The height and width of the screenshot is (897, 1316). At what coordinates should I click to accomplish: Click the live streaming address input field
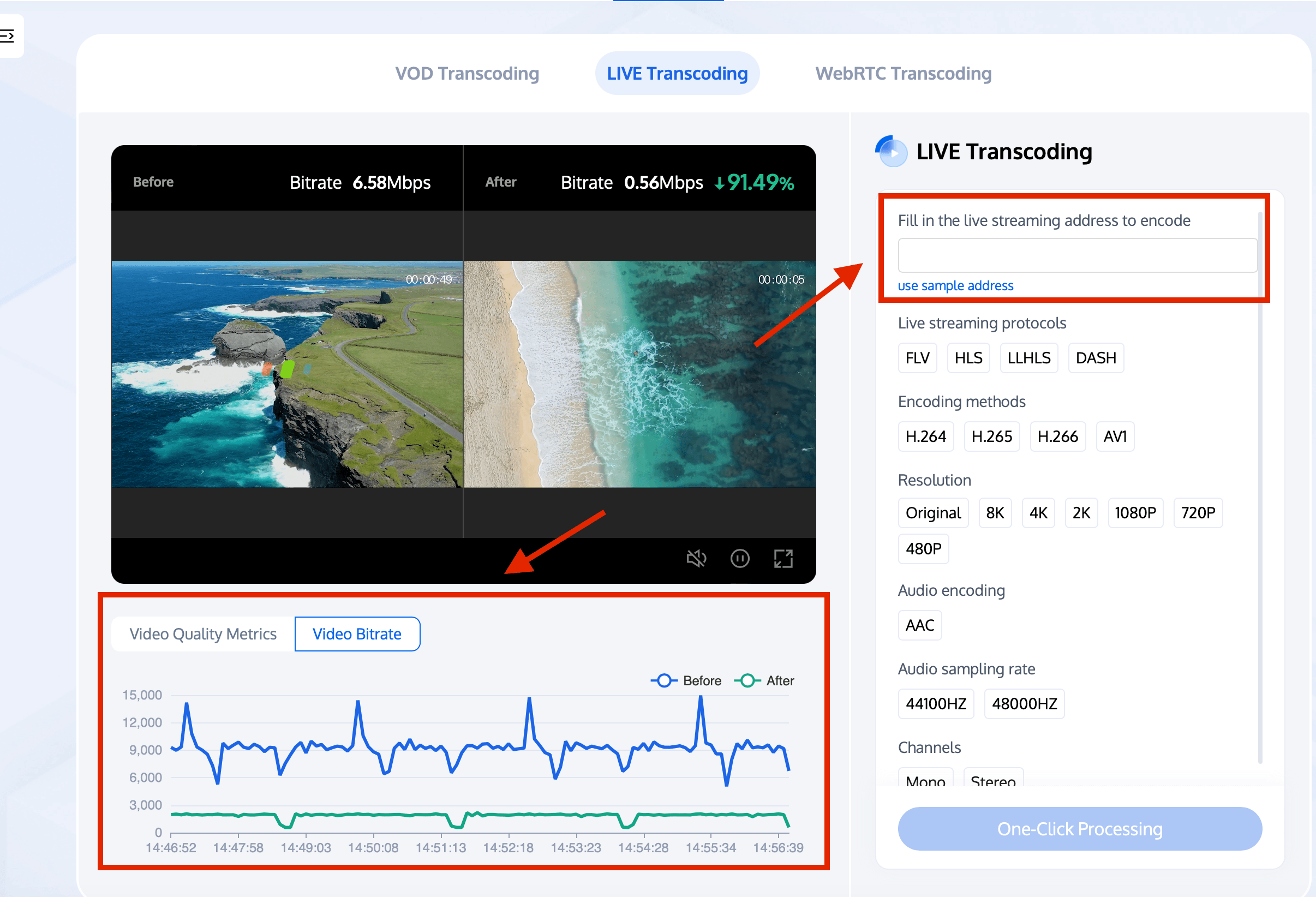click(x=1077, y=255)
